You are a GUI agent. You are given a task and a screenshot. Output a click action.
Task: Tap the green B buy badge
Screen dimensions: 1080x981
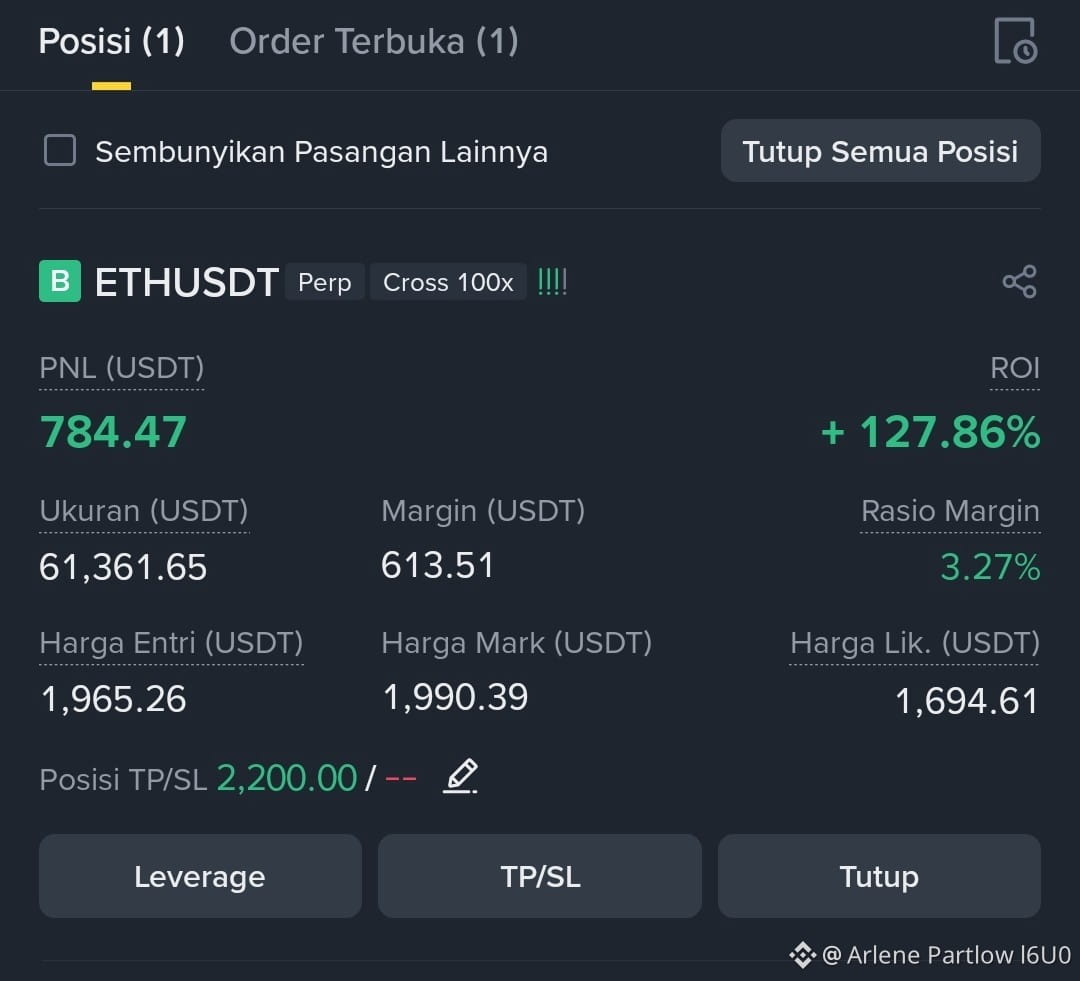tap(60, 281)
